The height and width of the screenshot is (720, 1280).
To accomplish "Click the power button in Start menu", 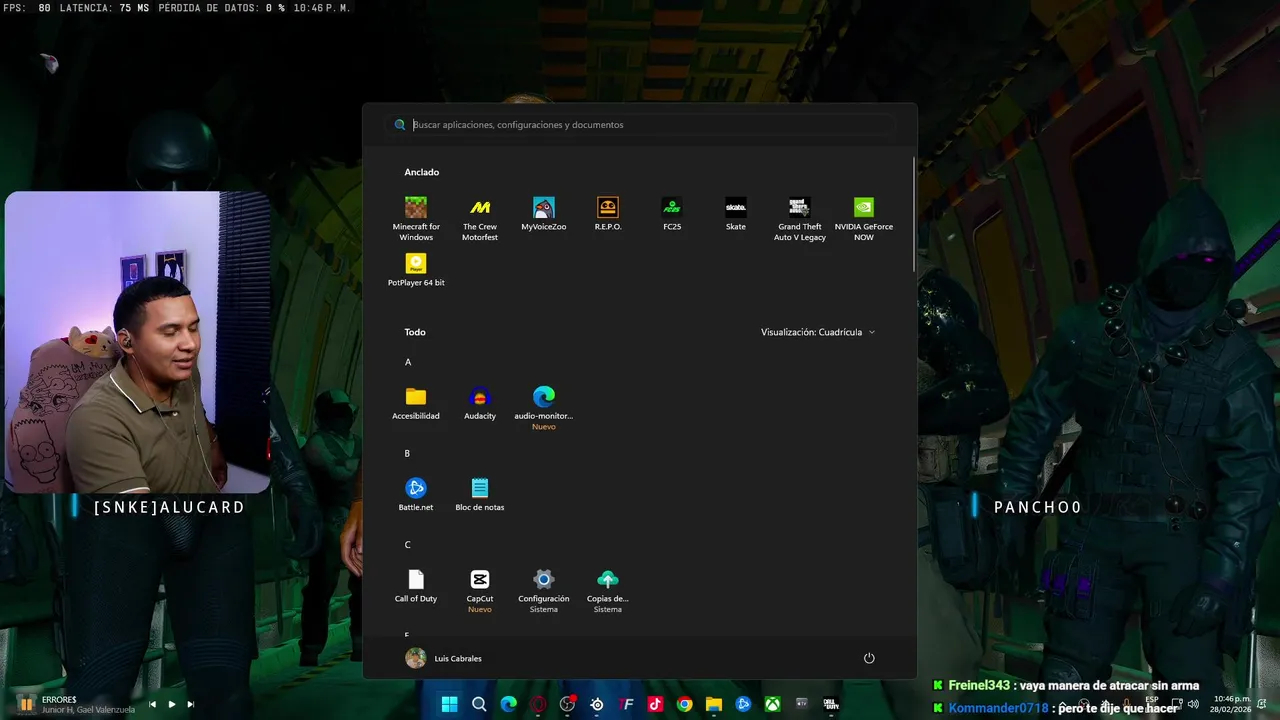I will coord(869,658).
